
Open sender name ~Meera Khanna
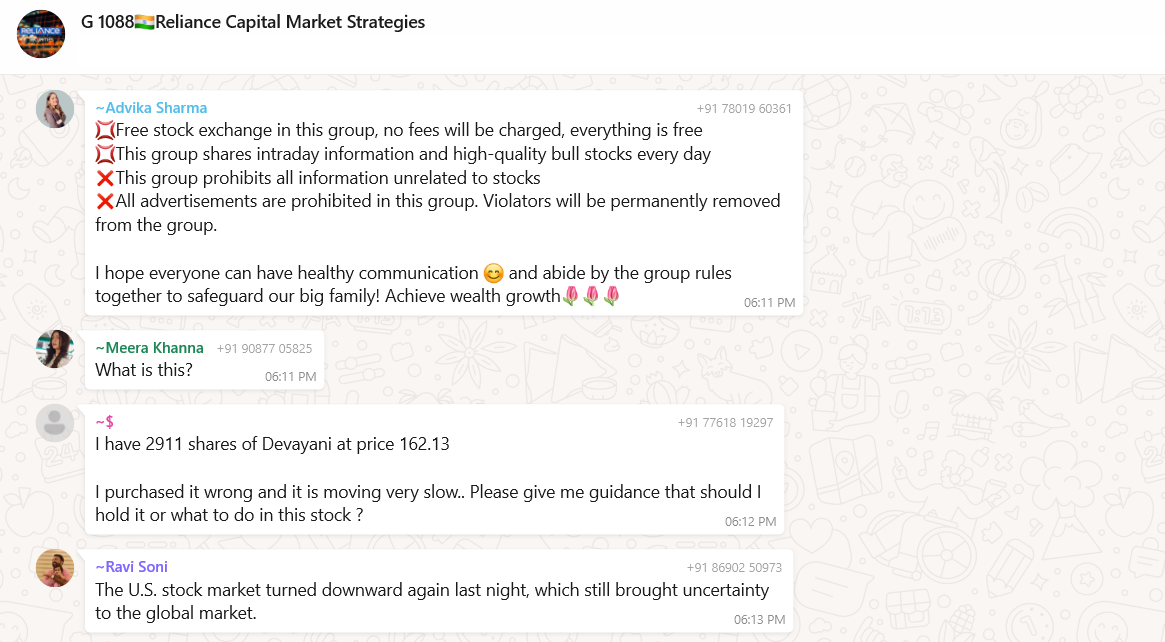pyautogui.click(x=149, y=348)
